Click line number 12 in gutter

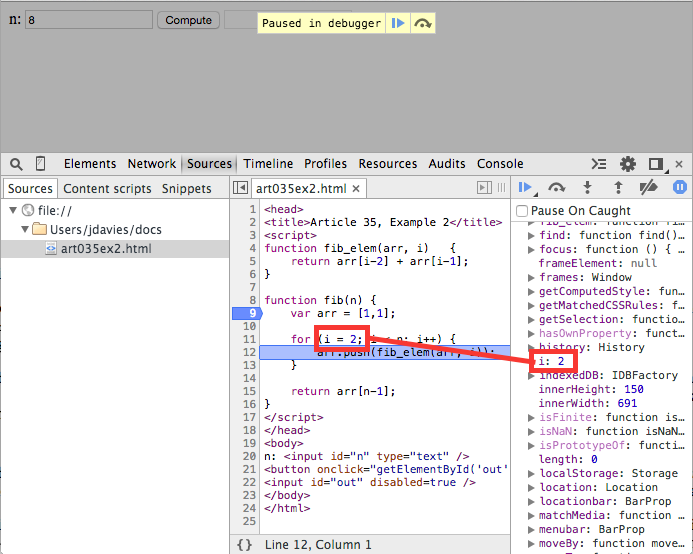tap(249, 352)
